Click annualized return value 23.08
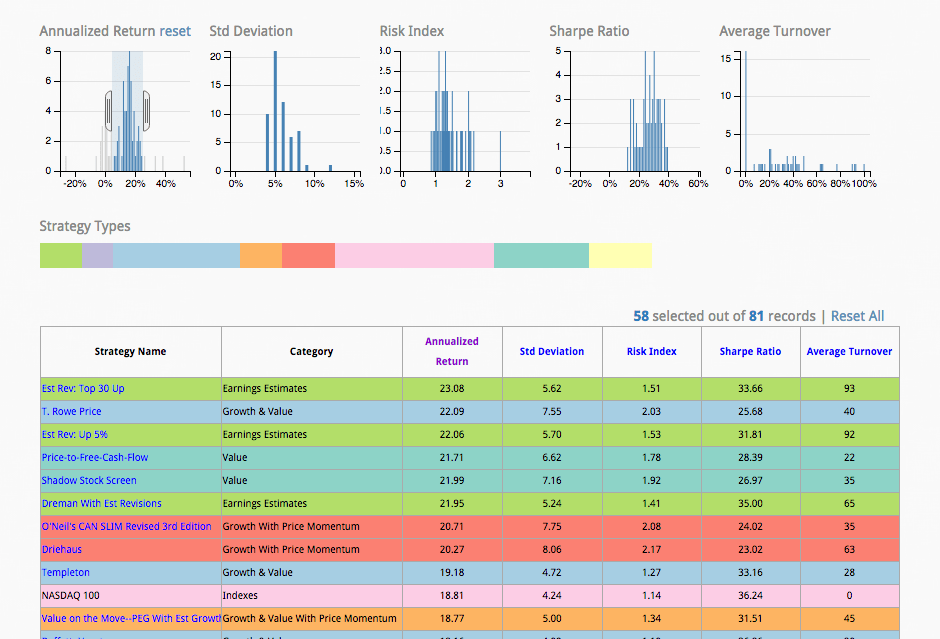This screenshot has height=639, width=940. 452,388
